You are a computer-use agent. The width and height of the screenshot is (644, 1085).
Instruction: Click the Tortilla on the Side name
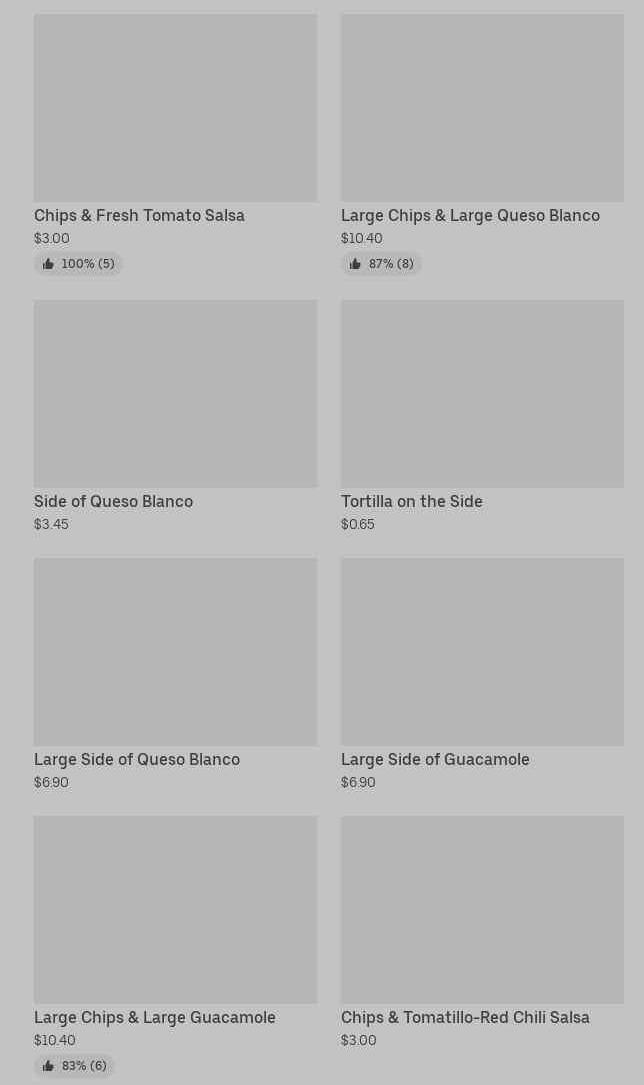click(x=411, y=502)
